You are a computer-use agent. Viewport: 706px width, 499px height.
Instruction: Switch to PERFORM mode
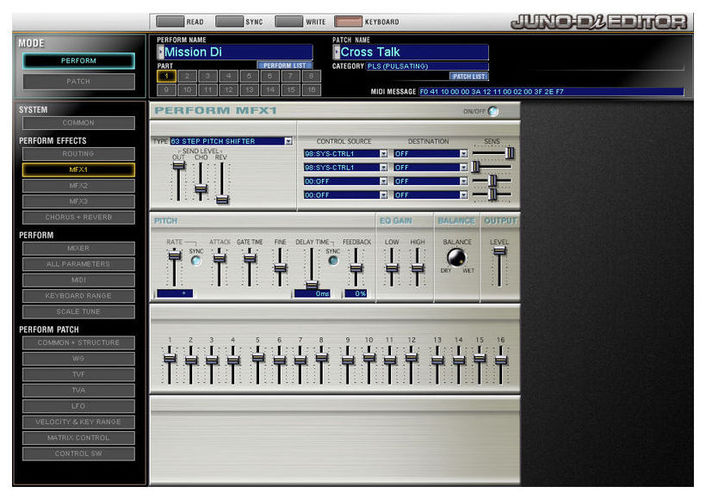pyautogui.click(x=78, y=61)
